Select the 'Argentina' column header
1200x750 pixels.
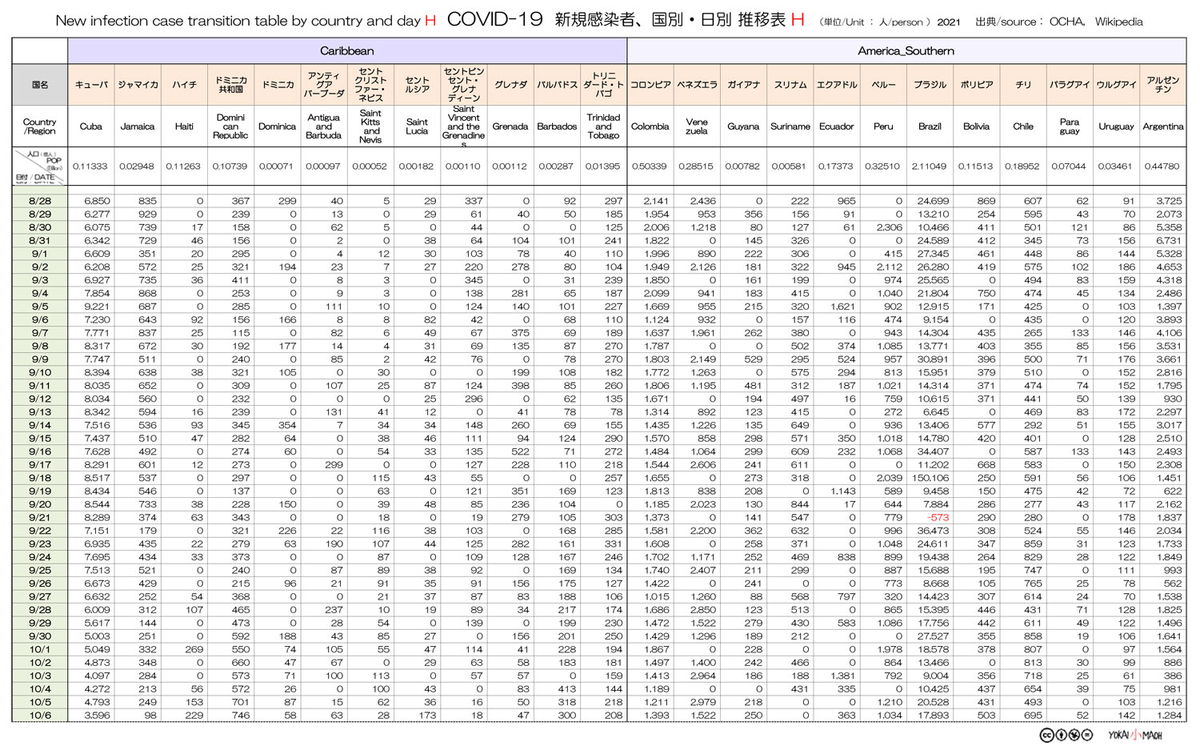click(x=1164, y=128)
